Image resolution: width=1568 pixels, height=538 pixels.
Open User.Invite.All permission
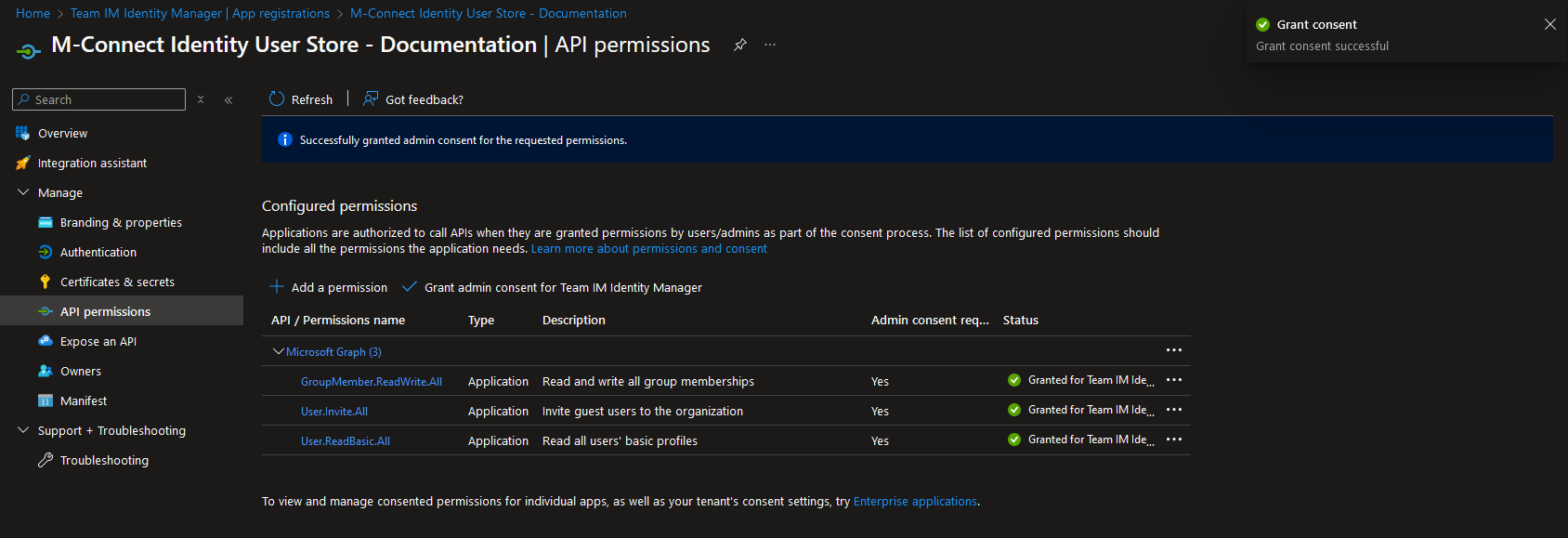(334, 411)
